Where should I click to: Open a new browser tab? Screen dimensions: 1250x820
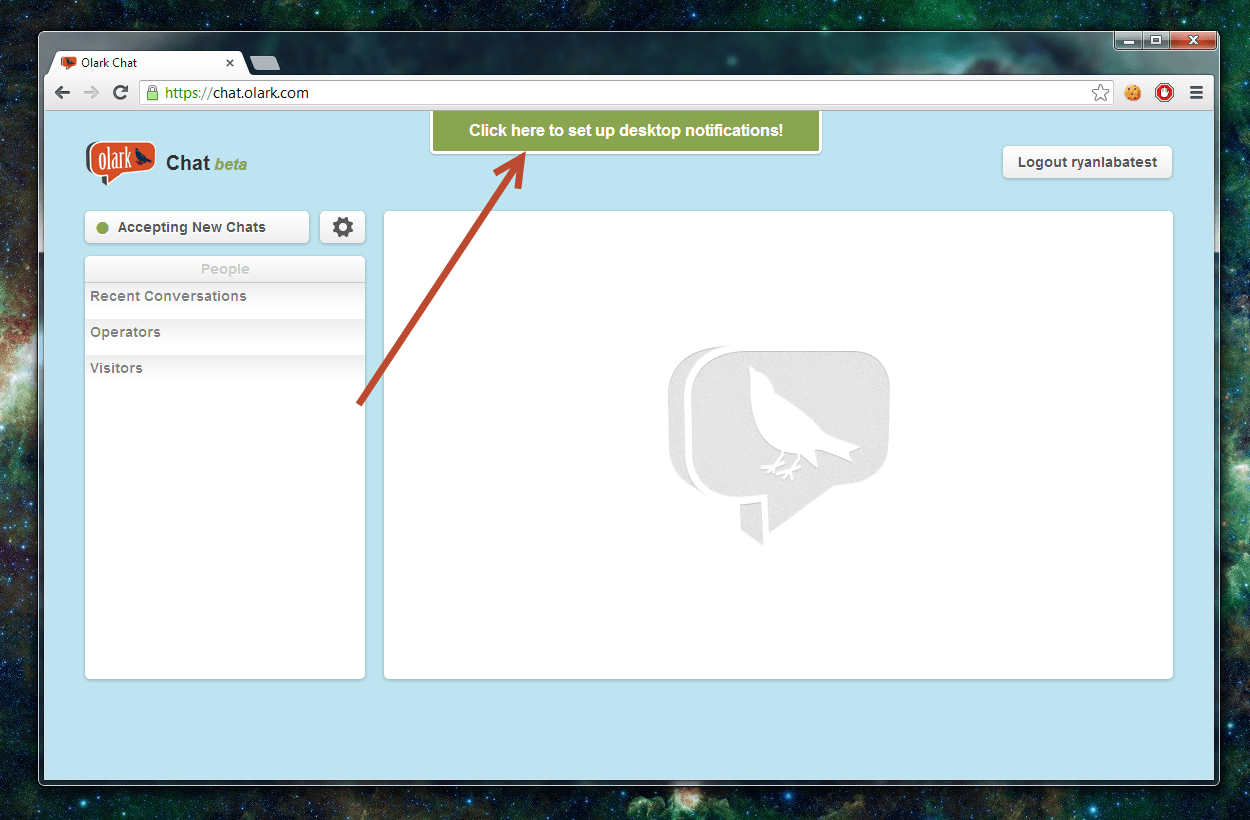point(264,63)
